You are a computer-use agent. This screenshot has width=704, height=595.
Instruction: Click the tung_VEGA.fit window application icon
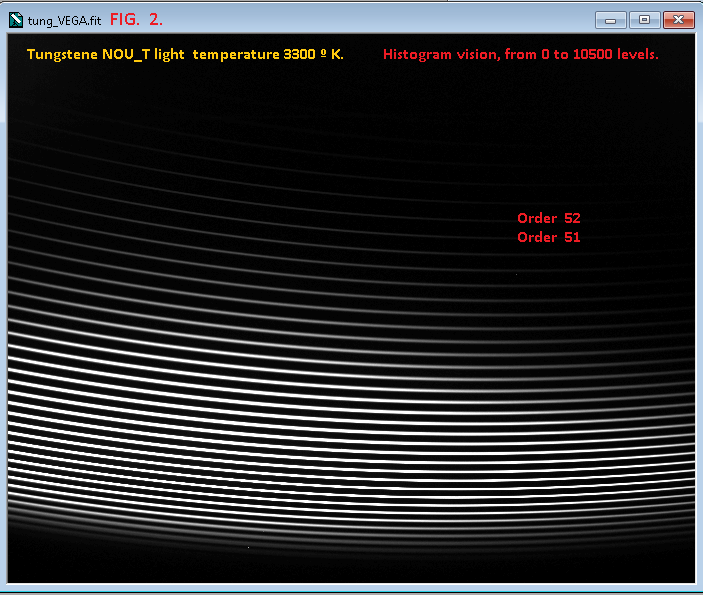[16, 20]
